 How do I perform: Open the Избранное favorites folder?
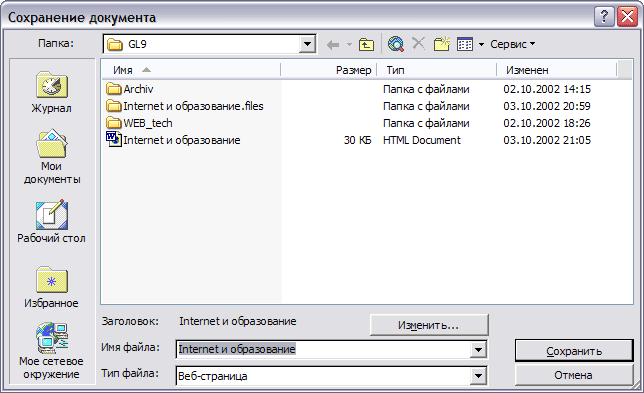pyautogui.click(x=51, y=287)
